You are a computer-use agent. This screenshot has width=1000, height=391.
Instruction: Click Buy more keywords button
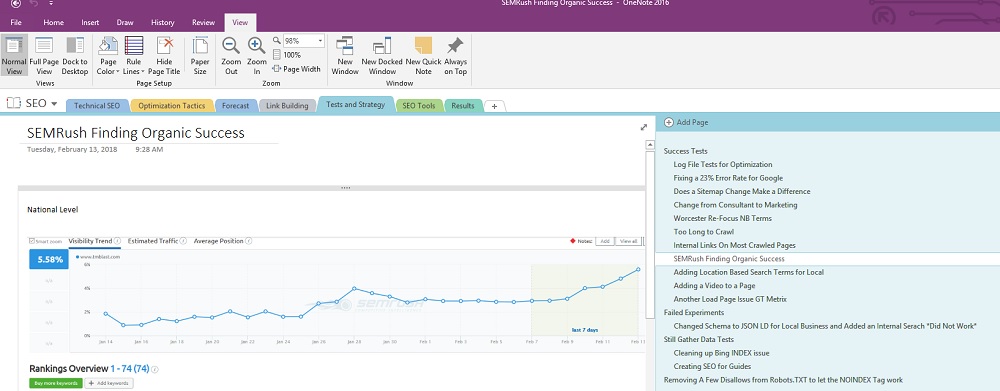coord(55,383)
